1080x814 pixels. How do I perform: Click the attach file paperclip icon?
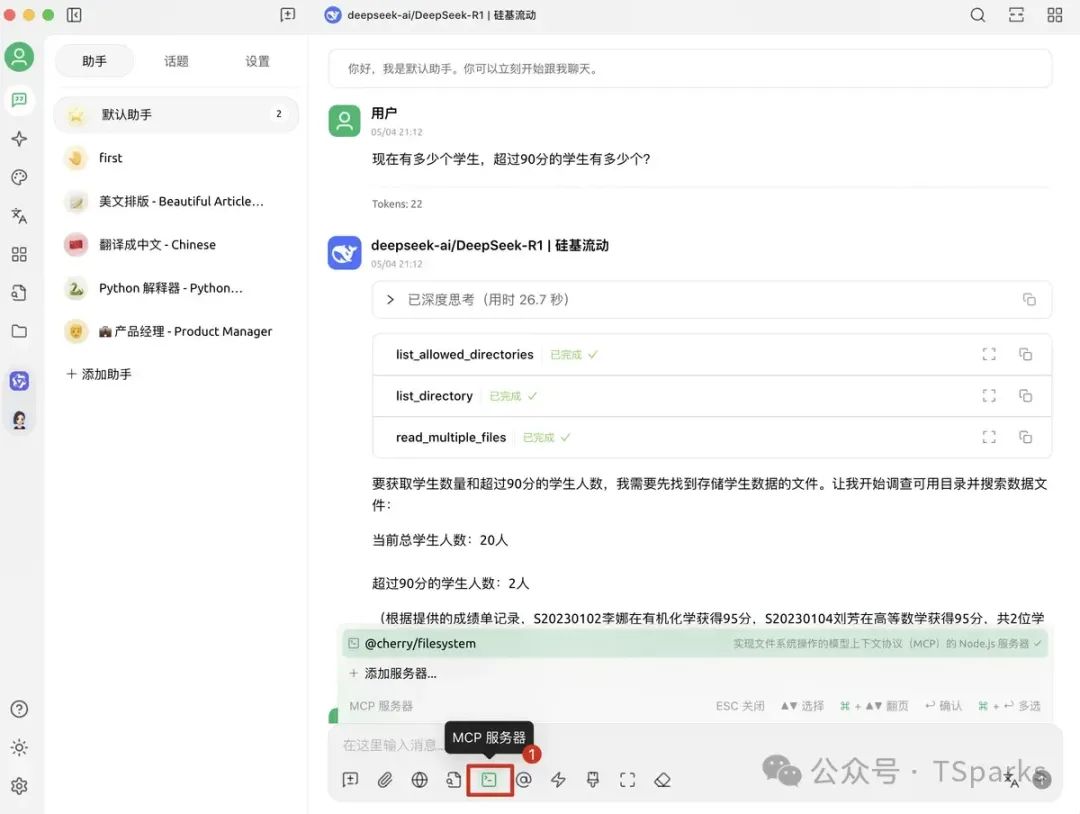tap(385, 779)
